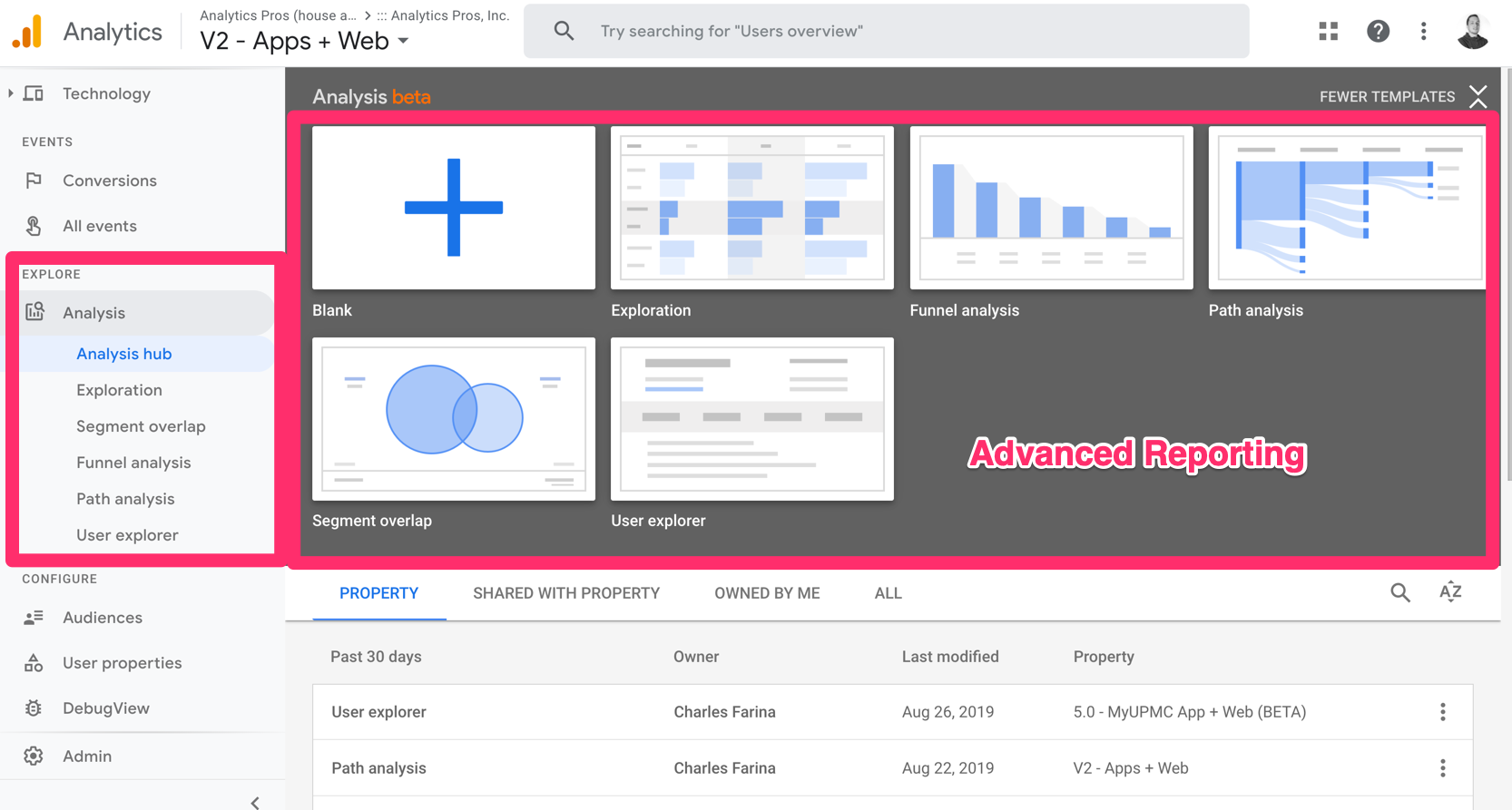Screen dimensions: 1512x810
Task: Click the 5.0 - MyUPMC App + Web cell
Action: [1190, 712]
